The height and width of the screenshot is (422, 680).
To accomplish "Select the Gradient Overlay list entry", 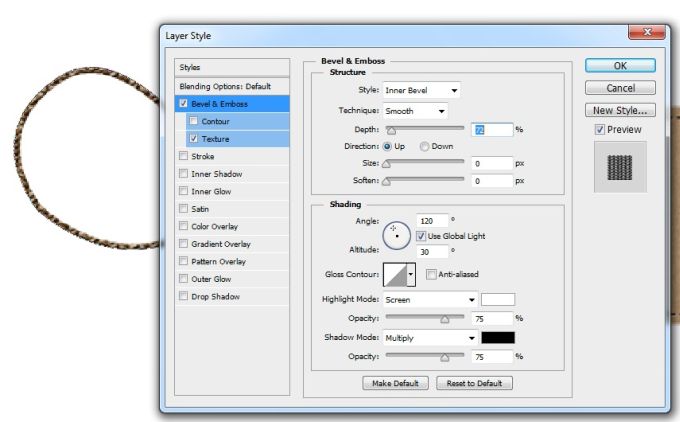I will (x=232, y=244).
